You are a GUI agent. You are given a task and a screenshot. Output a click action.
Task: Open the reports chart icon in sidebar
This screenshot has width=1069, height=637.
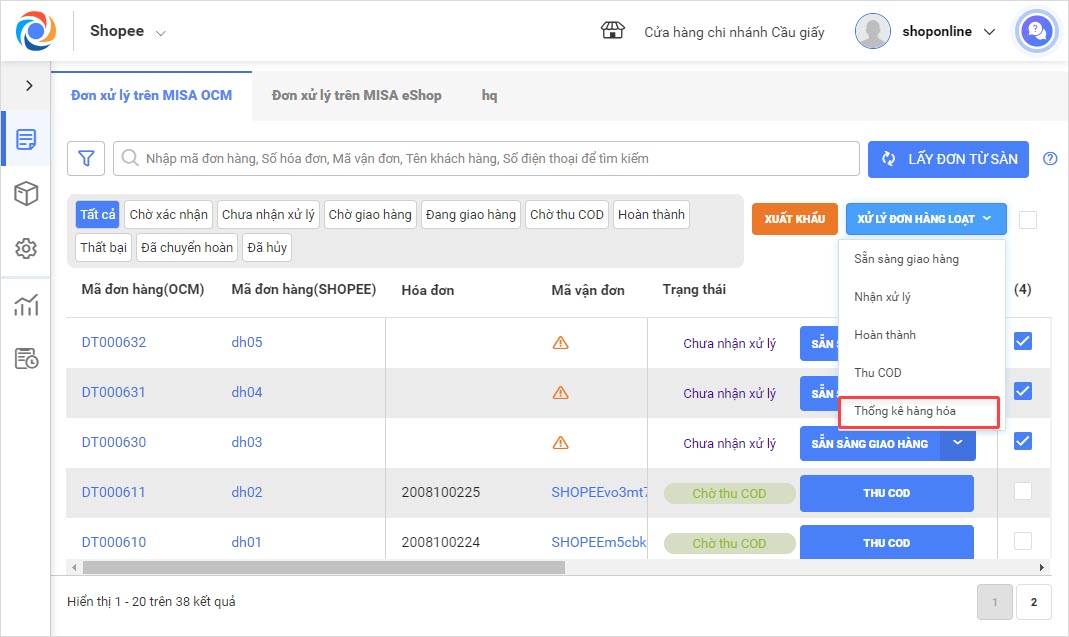26,305
